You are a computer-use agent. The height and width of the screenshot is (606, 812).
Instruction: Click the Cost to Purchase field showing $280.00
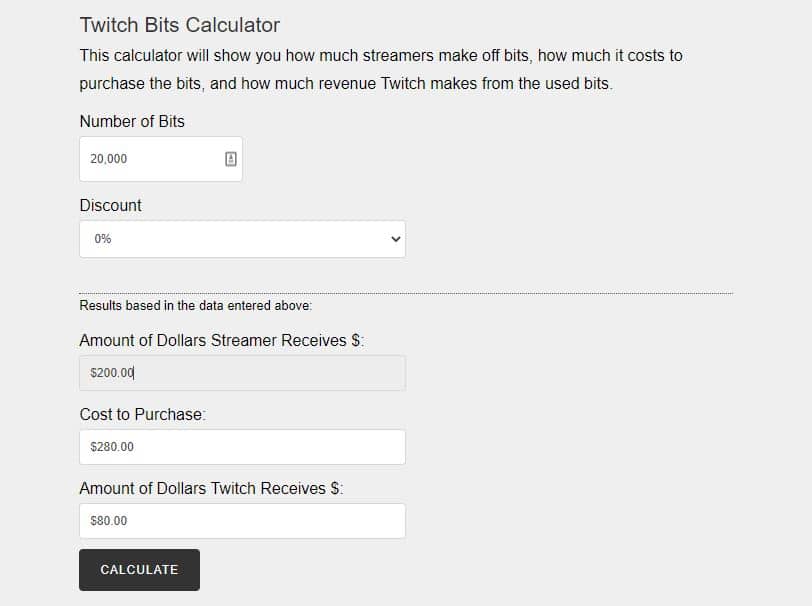242,446
